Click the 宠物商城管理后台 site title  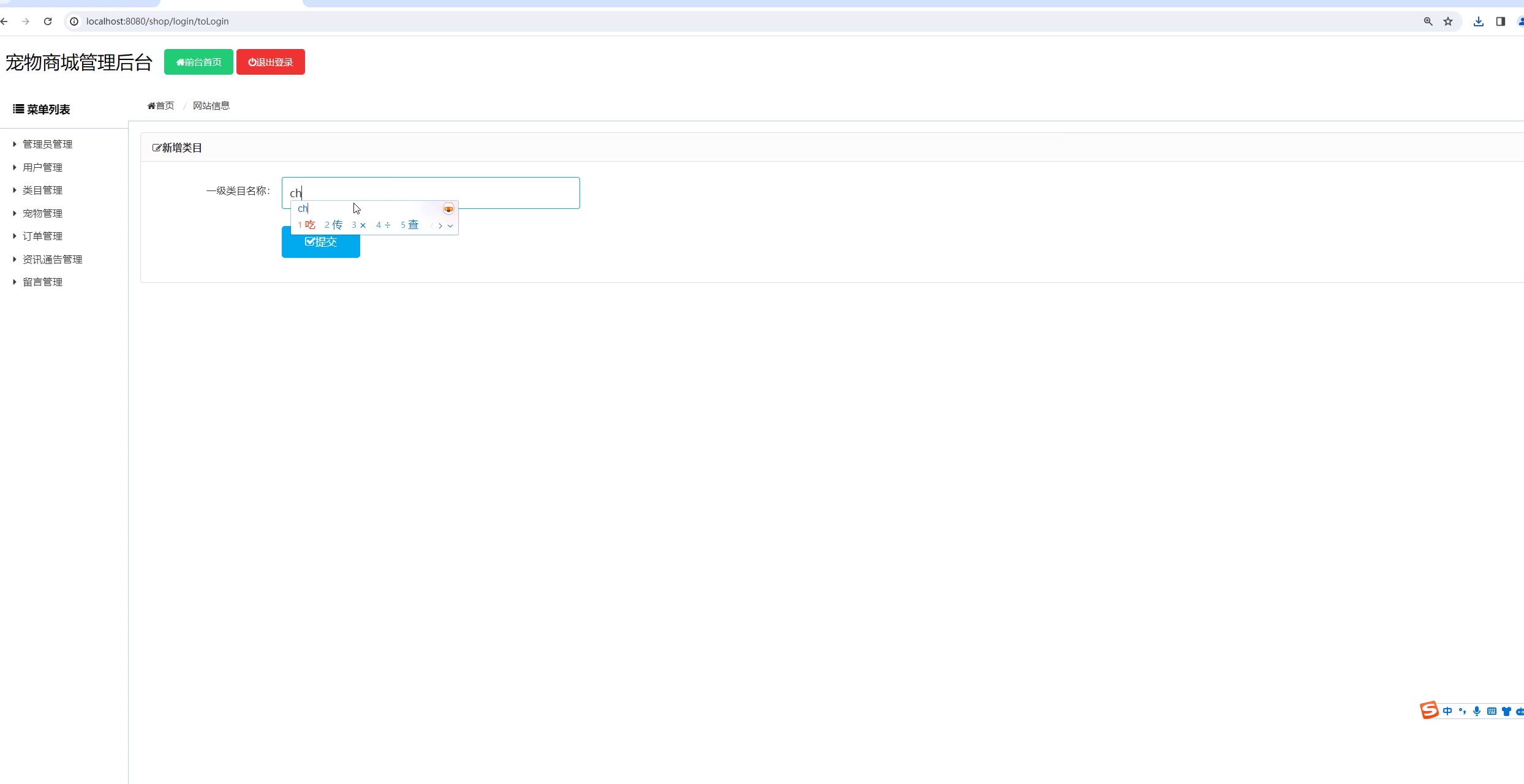(79, 62)
